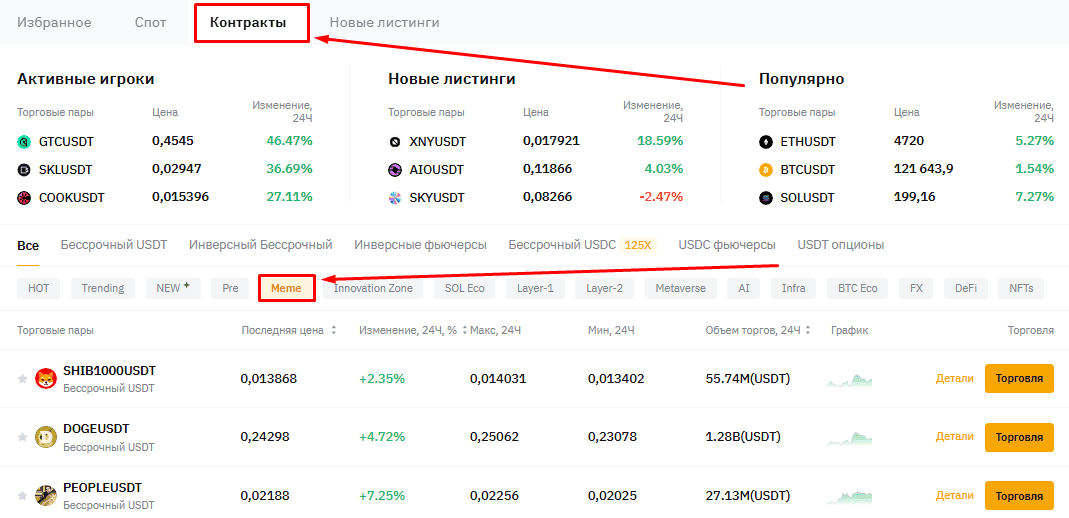Select the Инверсный Бессрочный tab
Viewport: 1069px width, 518px height.
pyautogui.click(x=260, y=245)
